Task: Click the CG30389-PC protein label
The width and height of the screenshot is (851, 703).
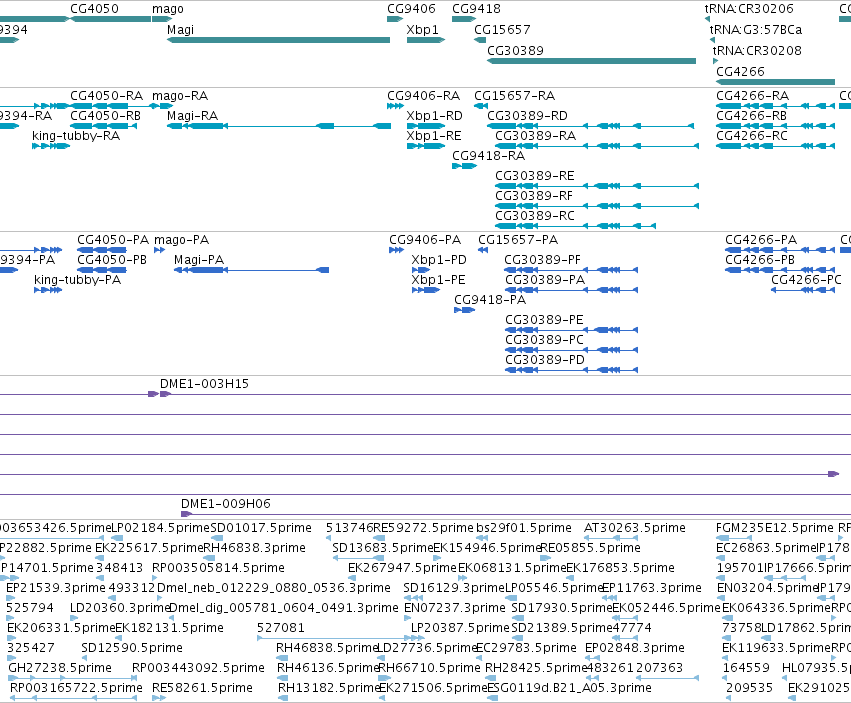Action: point(544,340)
